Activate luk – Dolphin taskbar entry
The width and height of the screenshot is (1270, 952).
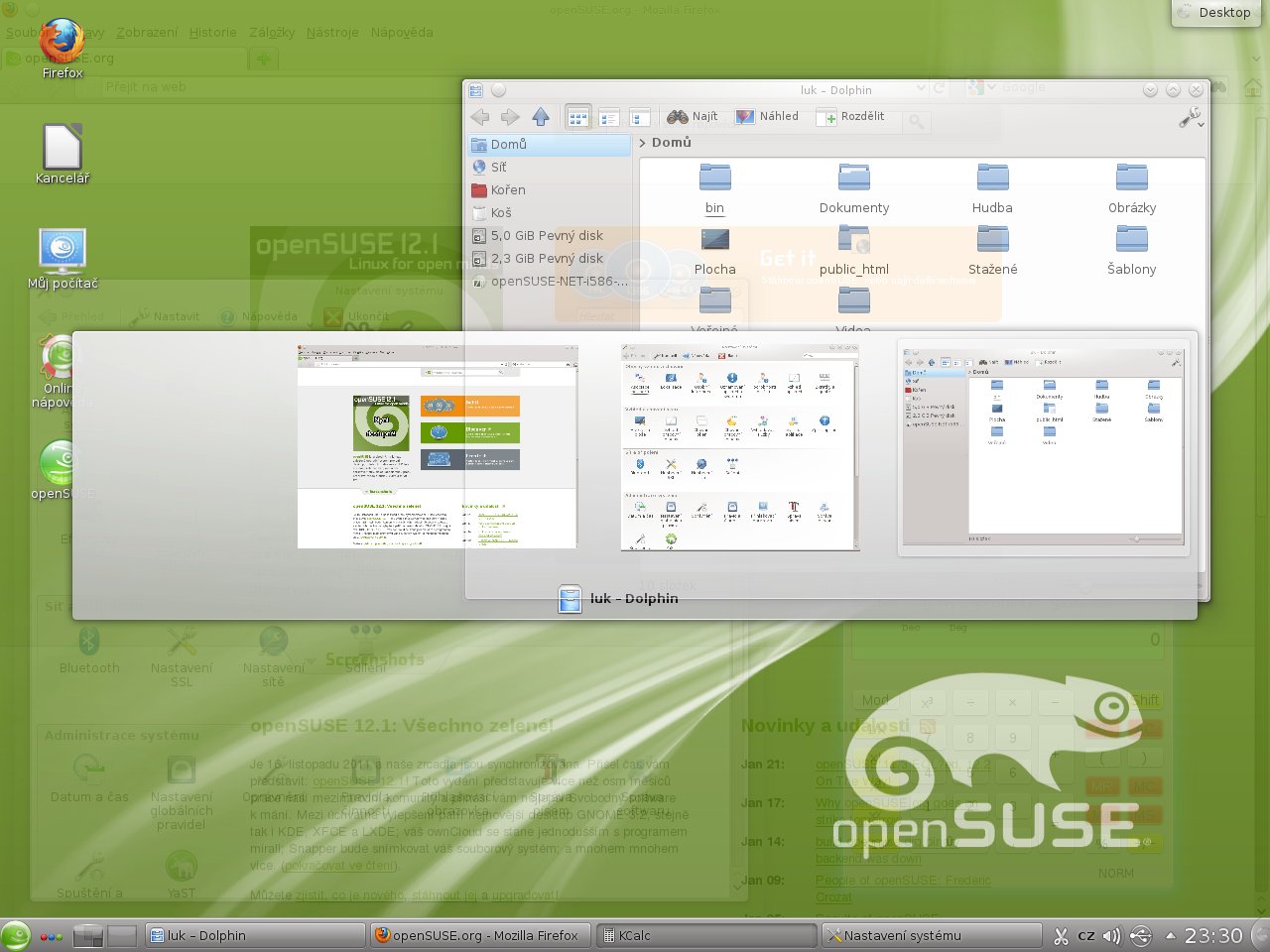255,935
